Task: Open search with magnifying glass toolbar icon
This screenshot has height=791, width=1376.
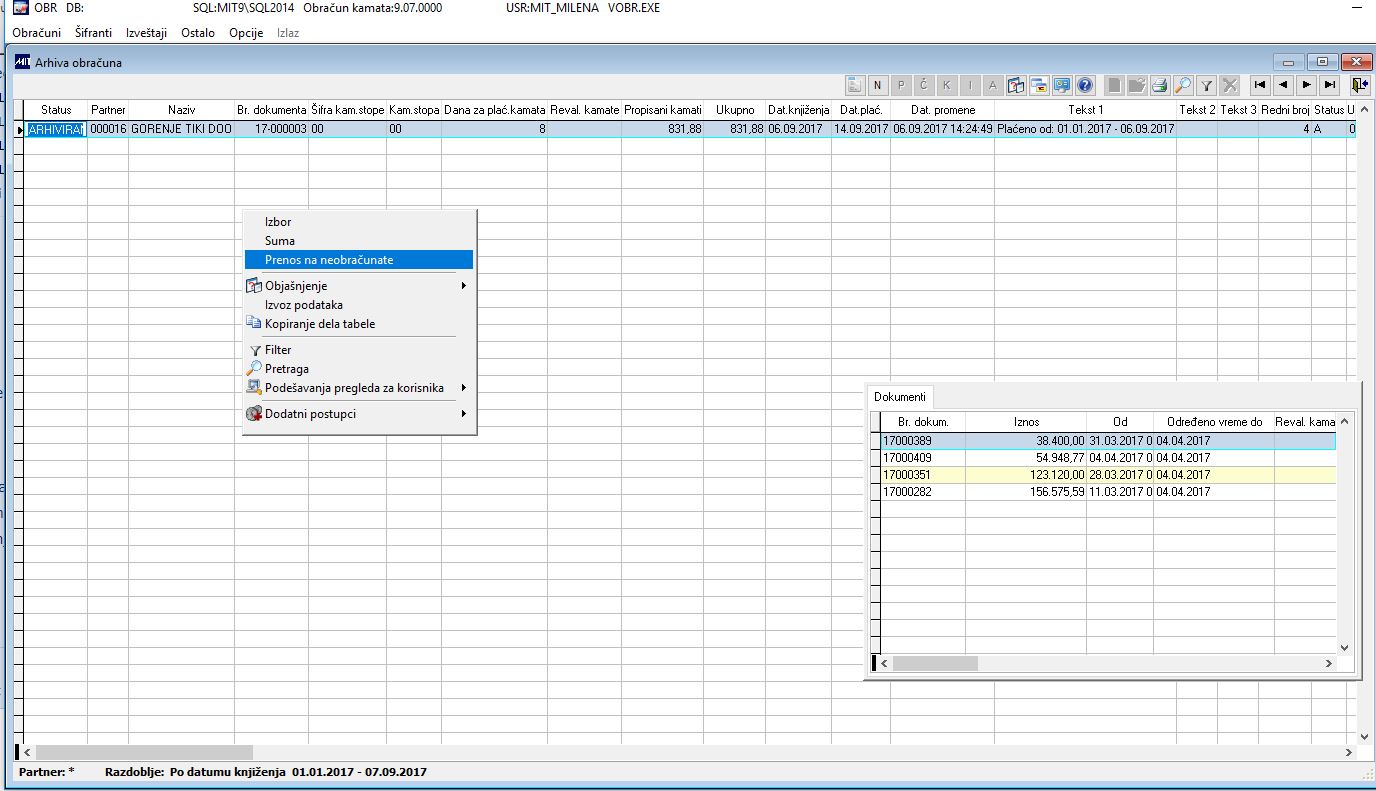Action: (1183, 85)
